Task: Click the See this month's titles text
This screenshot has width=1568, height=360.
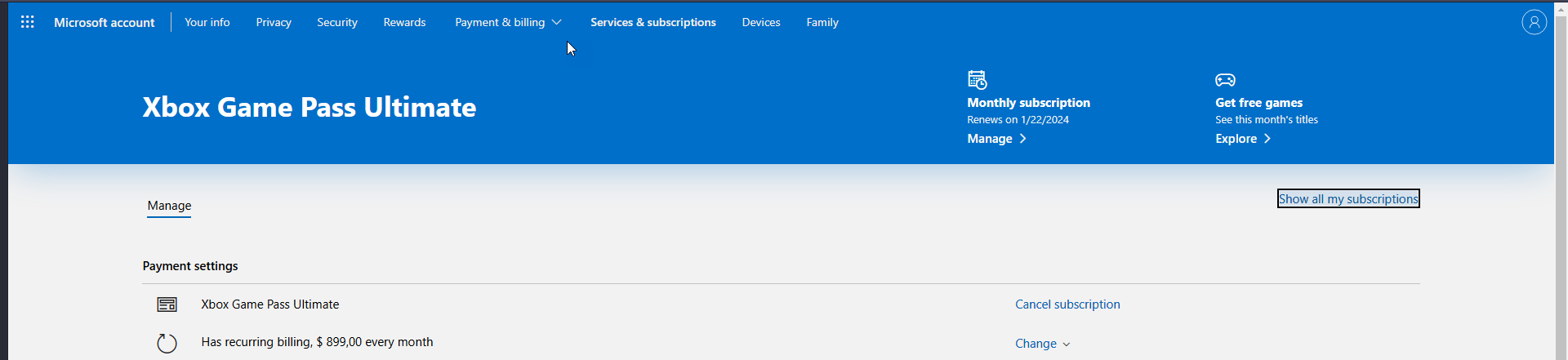Action: pos(1267,120)
